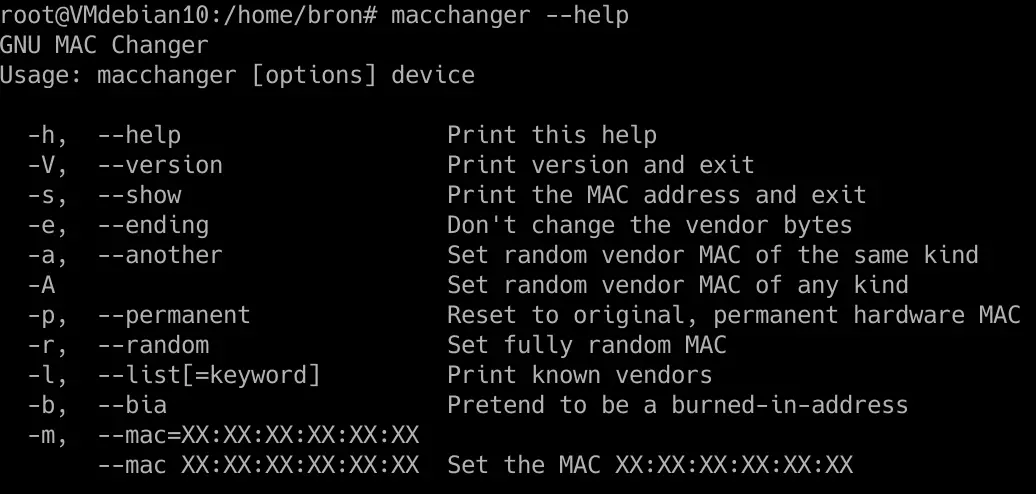Click the "--ending" option text

153,225
